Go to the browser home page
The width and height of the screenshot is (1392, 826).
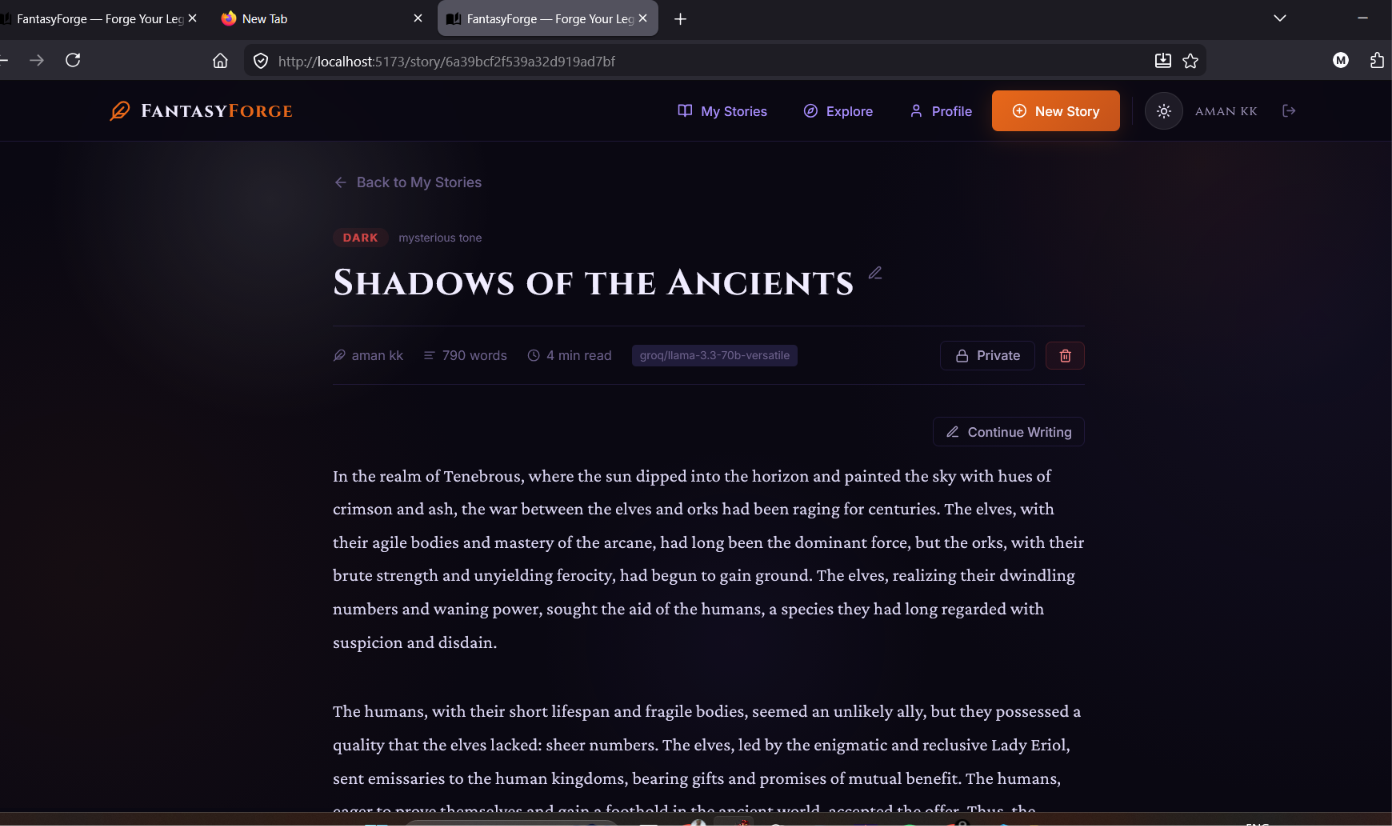point(220,61)
